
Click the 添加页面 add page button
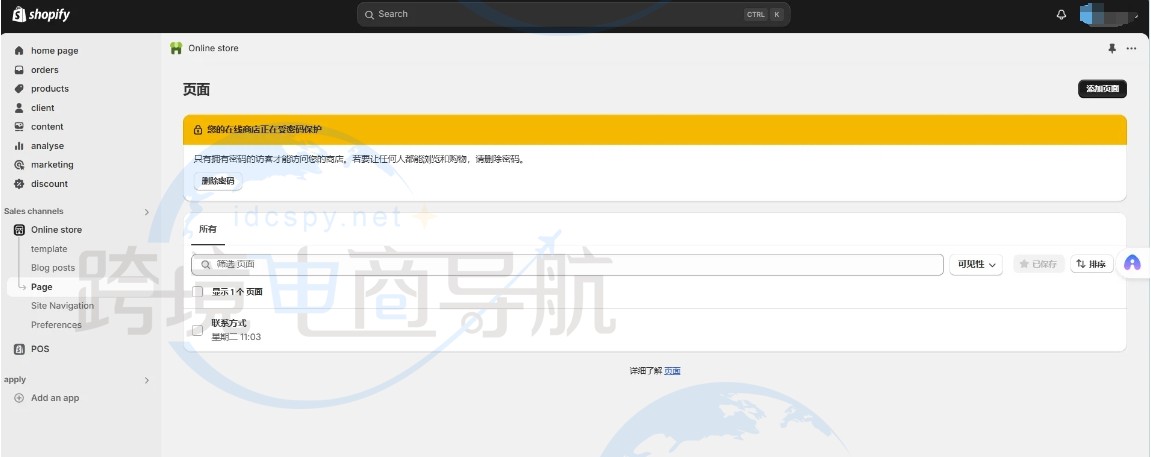click(x=1102, y=89)
